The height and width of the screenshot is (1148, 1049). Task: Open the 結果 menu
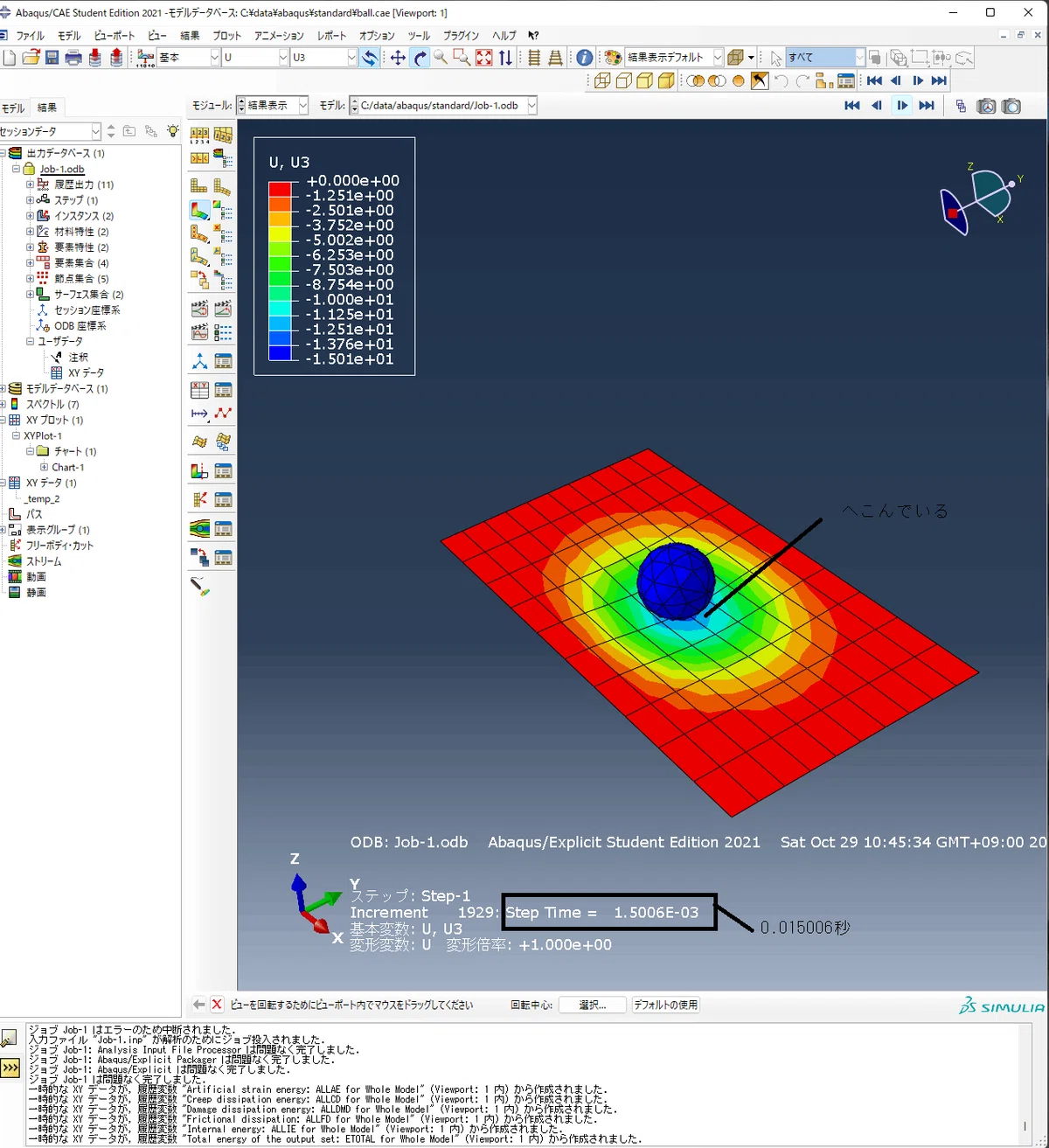tap(190, 36)
